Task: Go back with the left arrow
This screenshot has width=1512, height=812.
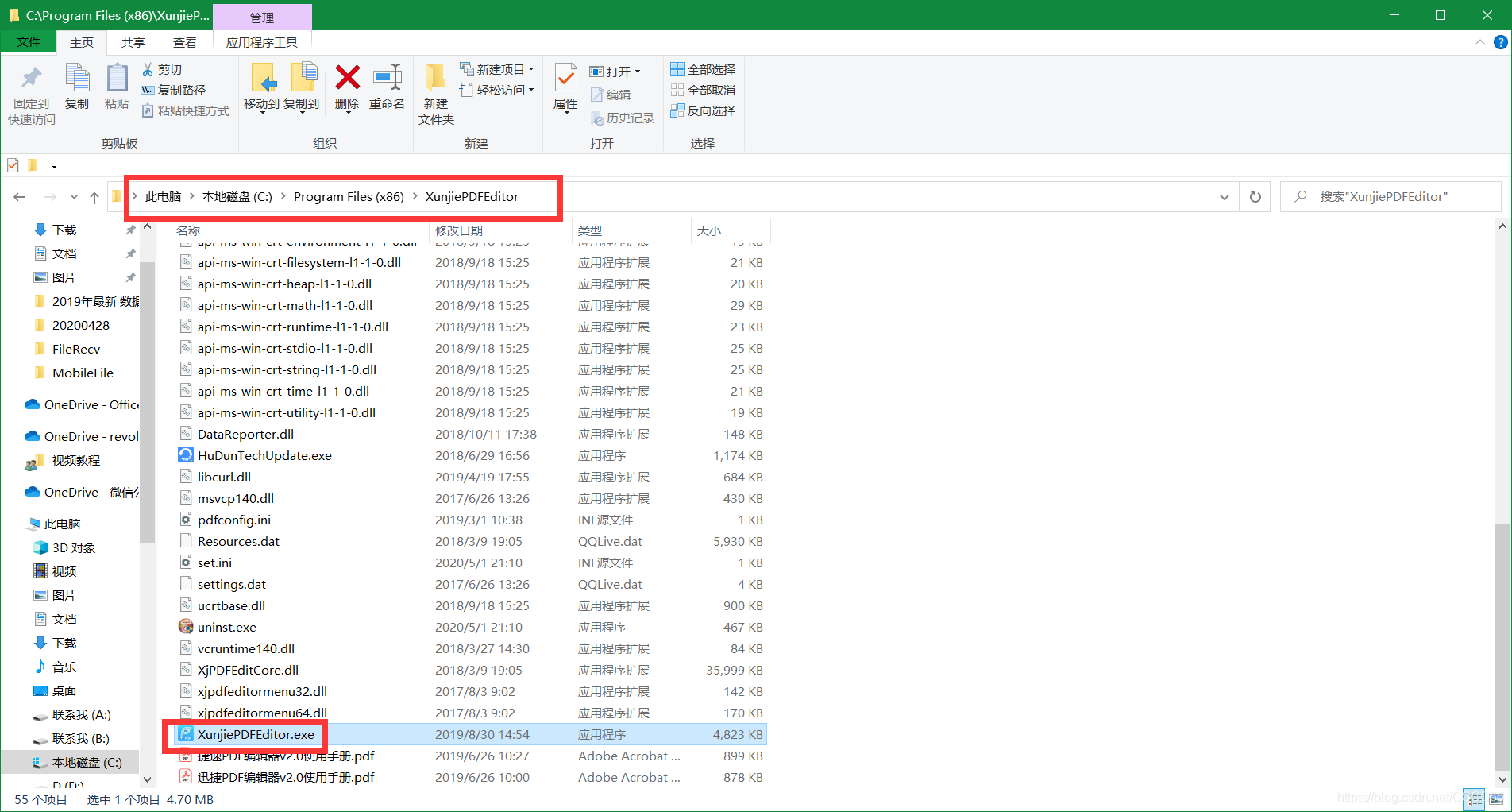Action: 20,197
